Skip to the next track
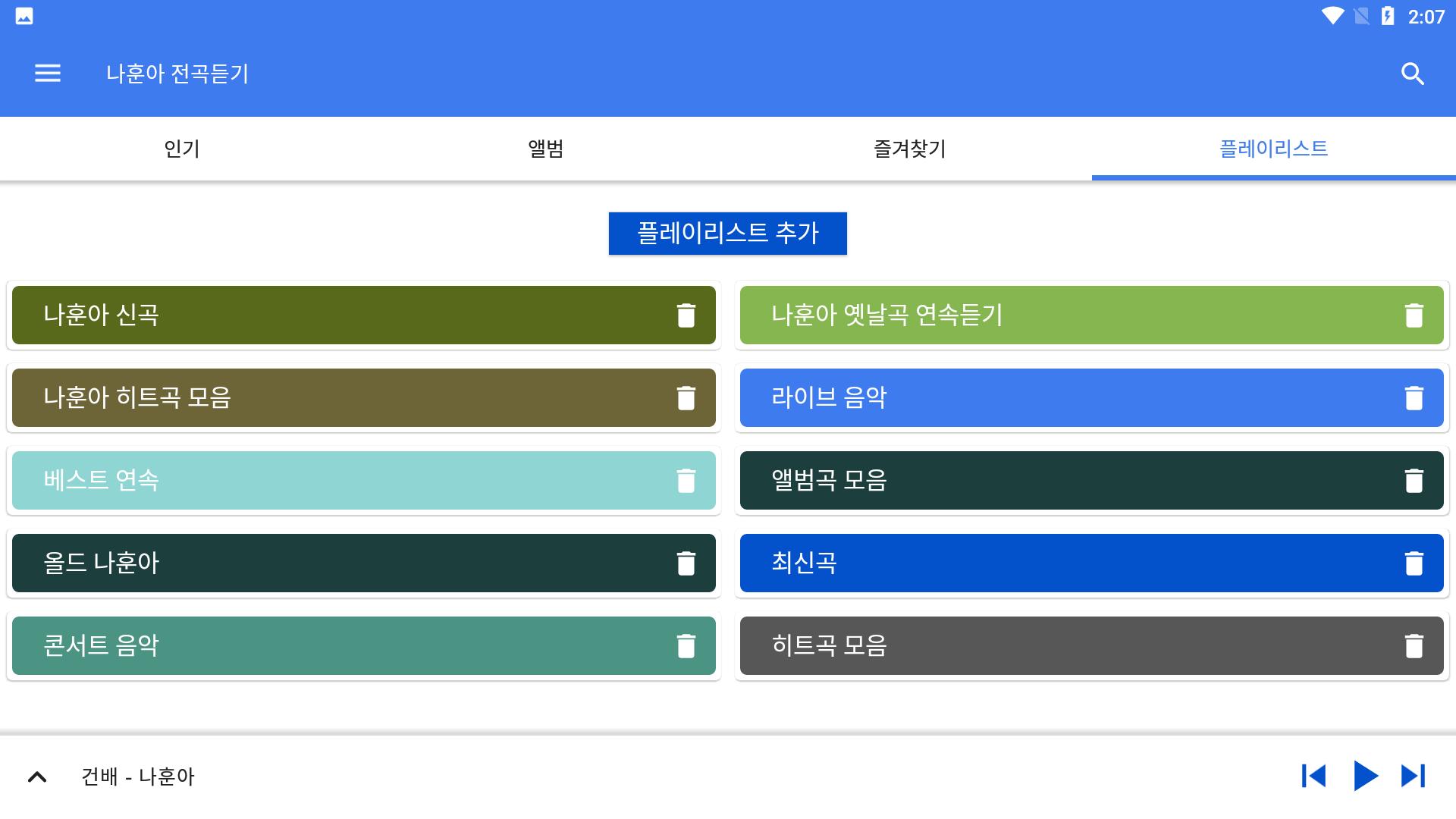 pyautogui.click(x=1414, y=776)
